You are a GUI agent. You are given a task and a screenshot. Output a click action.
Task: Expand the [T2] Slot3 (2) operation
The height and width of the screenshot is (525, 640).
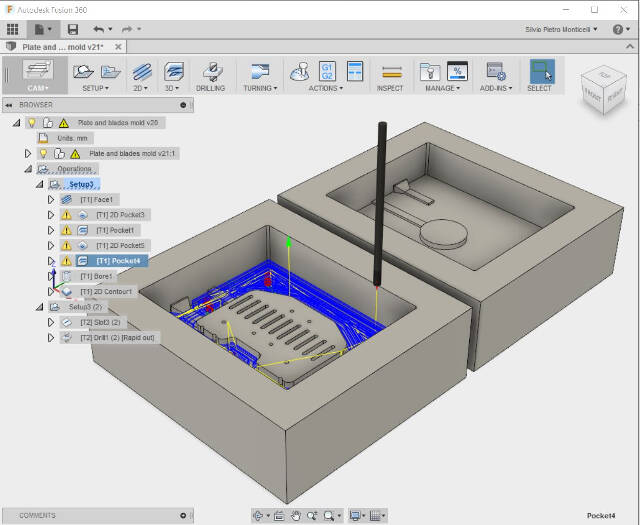click(51, 322)
